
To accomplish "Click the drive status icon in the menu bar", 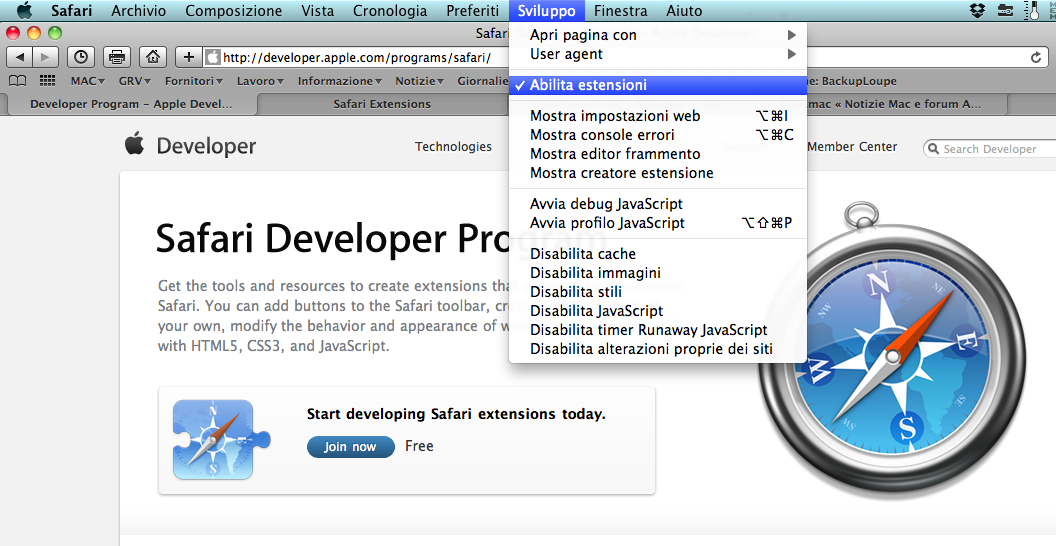I will coord(1005,10).
